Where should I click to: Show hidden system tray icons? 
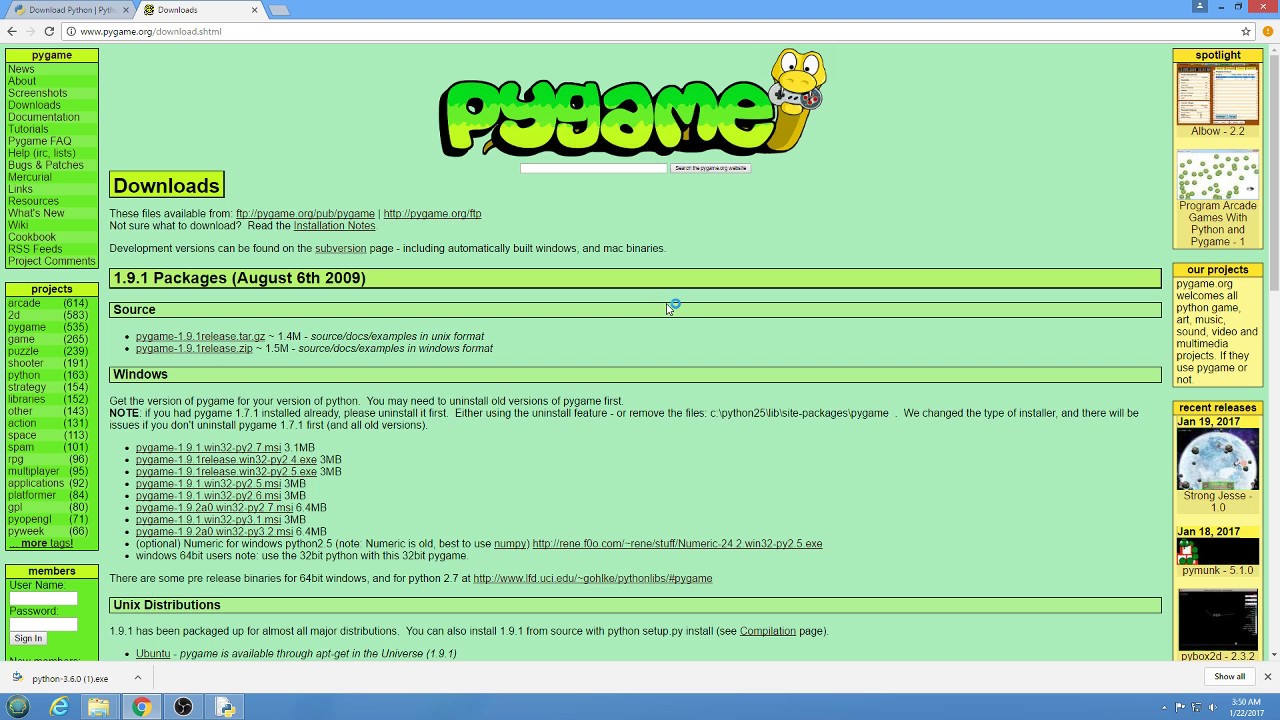[1164, 707]
